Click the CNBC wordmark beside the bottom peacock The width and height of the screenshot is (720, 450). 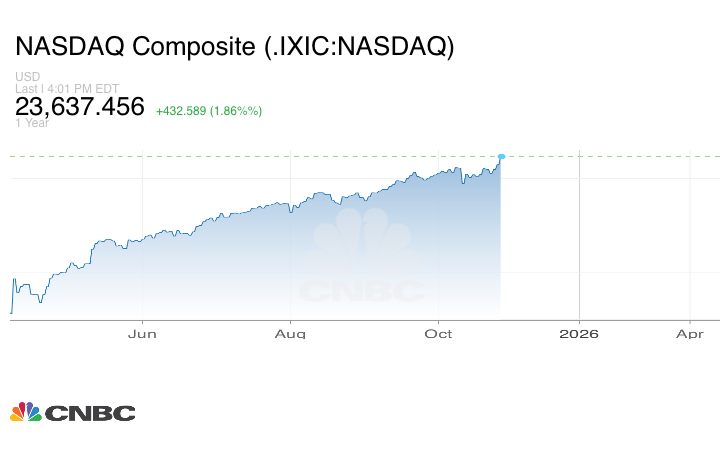click(90, 413)
